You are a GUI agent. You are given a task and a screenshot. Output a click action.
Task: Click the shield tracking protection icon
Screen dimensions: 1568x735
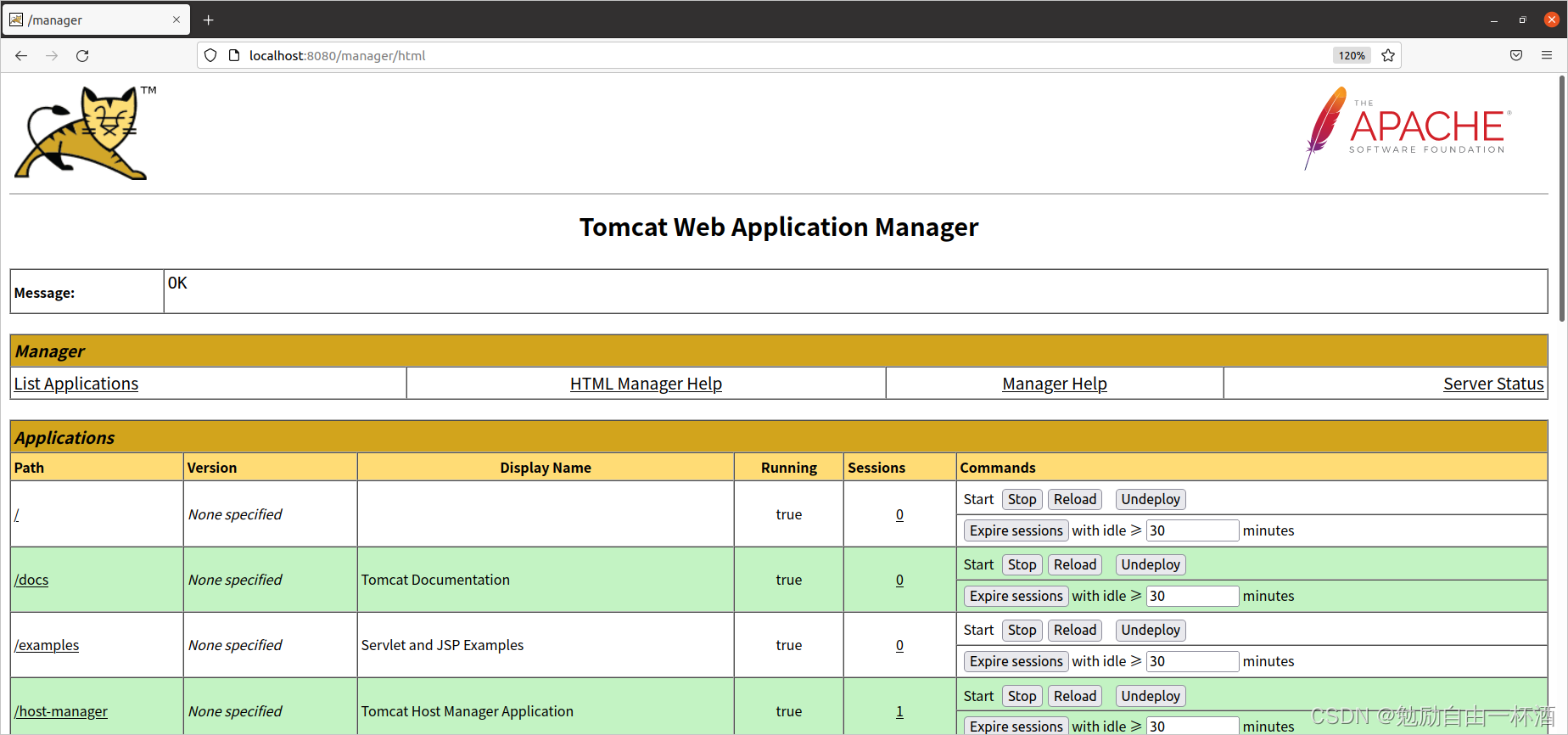point(210,55)
